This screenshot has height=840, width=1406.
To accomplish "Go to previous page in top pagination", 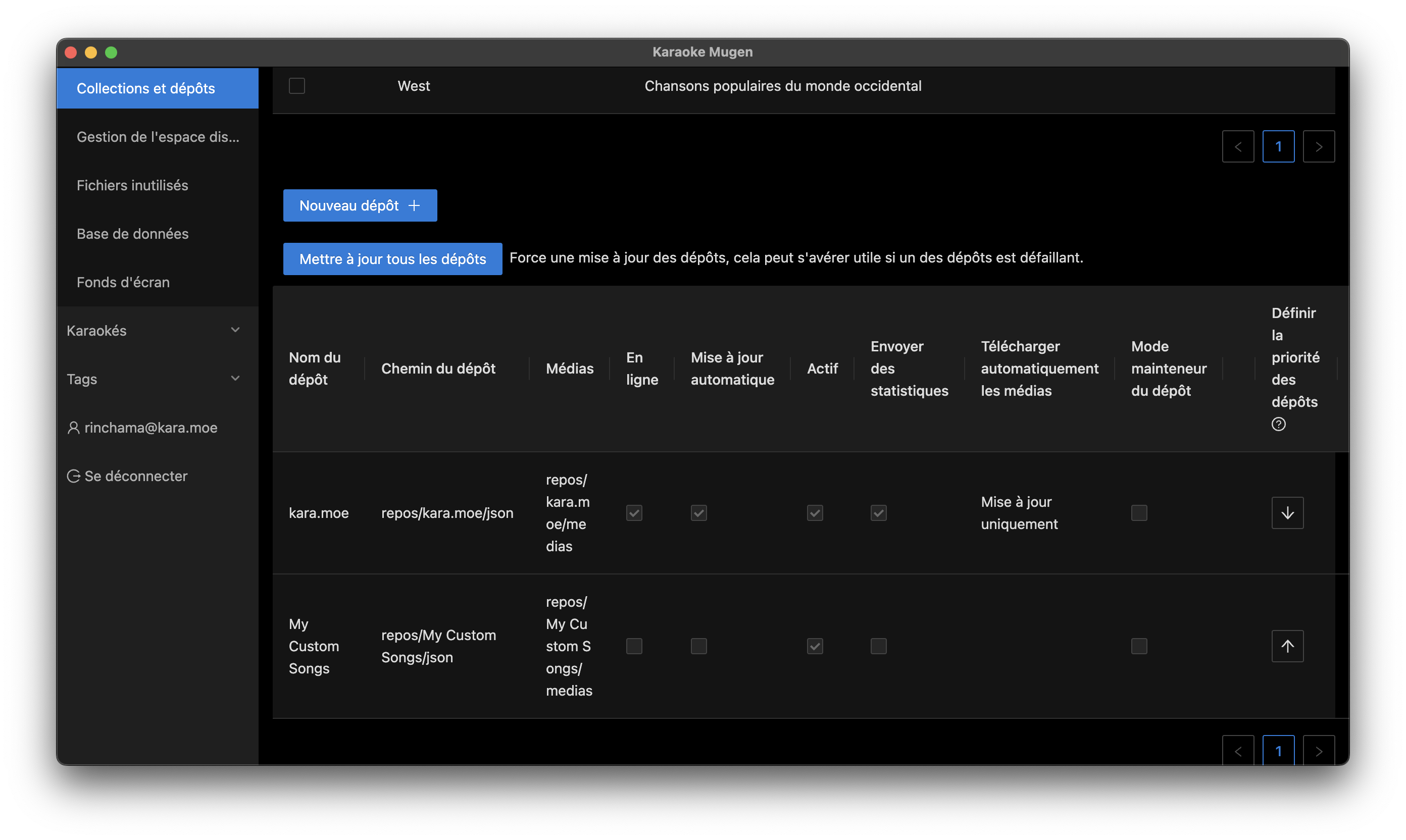I will 1238,146.
